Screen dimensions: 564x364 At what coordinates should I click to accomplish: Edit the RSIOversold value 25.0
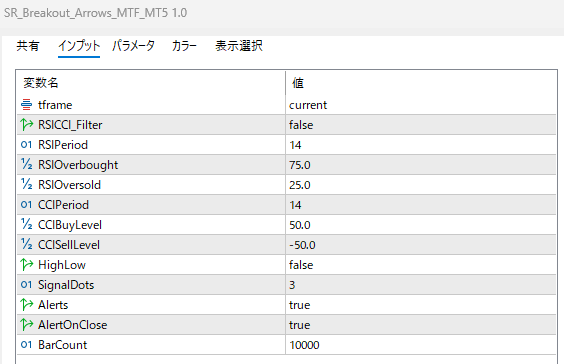420,185
